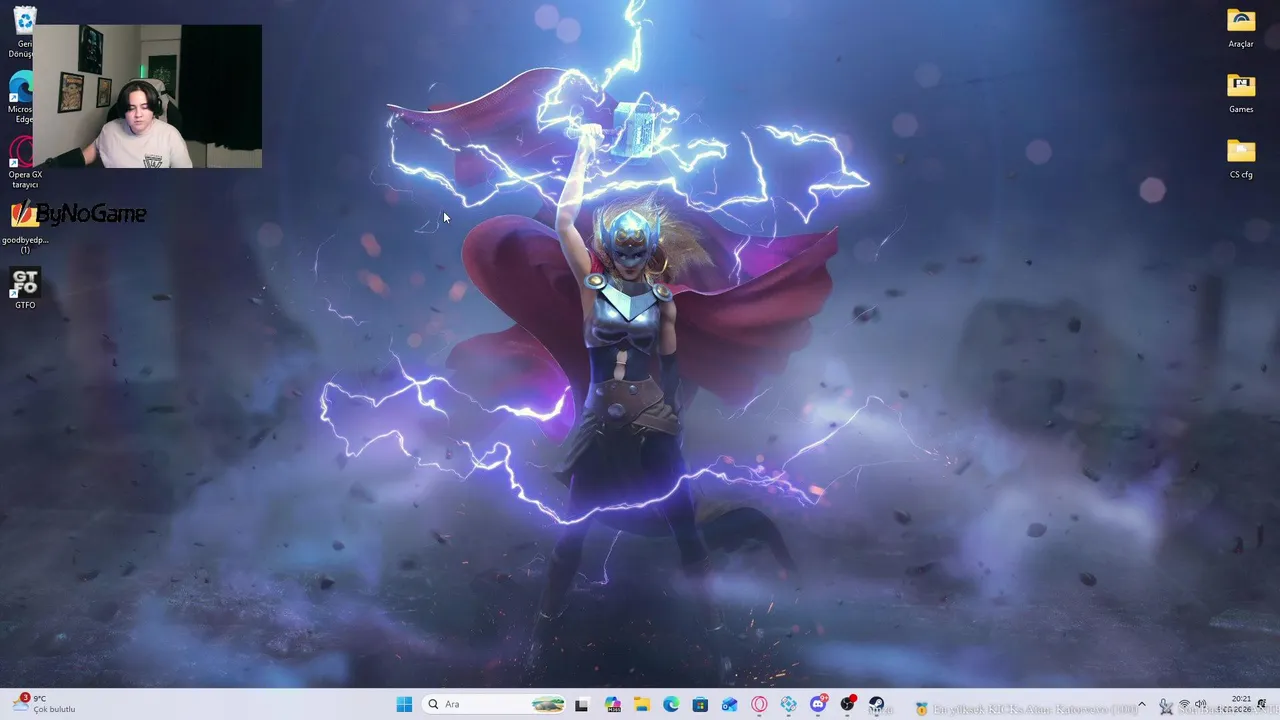Switch to Opera GX in the taskbar
The height and width of the screenshot is (720, 1280).
(x=759, y=704)
